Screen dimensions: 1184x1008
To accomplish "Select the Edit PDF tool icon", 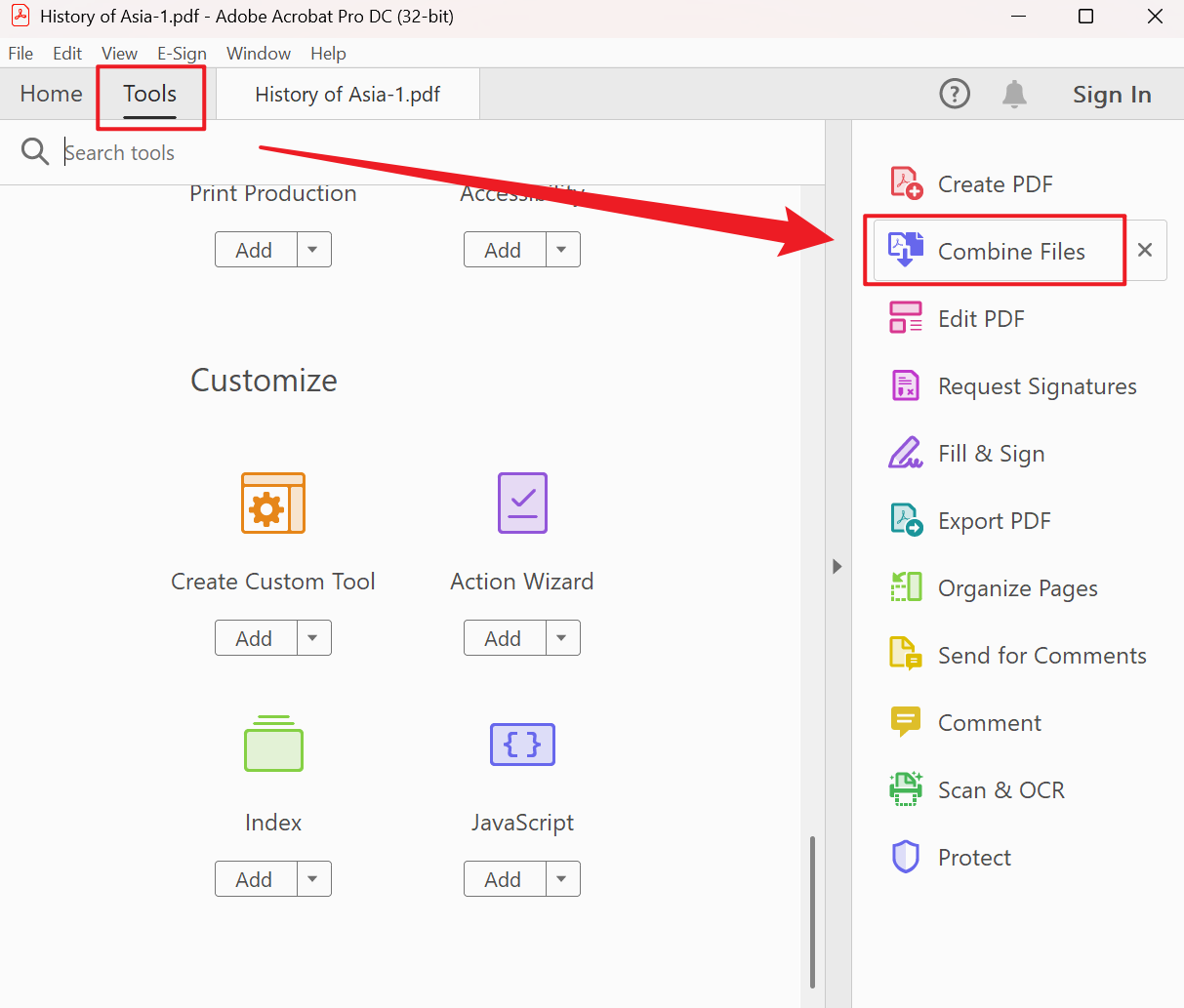I will coord(905,318).
